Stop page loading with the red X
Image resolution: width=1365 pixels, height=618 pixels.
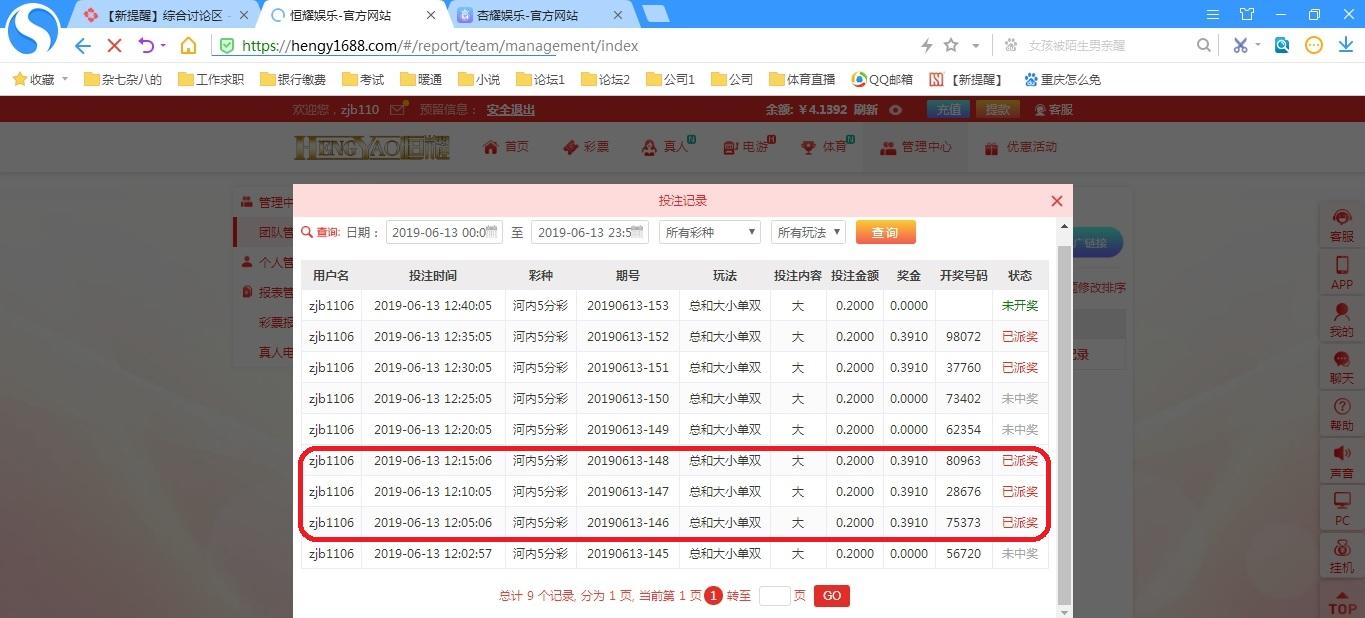114,46
